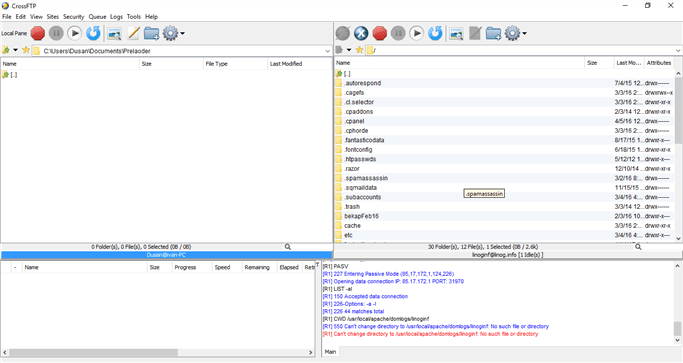Open the Sites menu
Image resolution: width=683 pixels, height=363 pixels.
53,17
